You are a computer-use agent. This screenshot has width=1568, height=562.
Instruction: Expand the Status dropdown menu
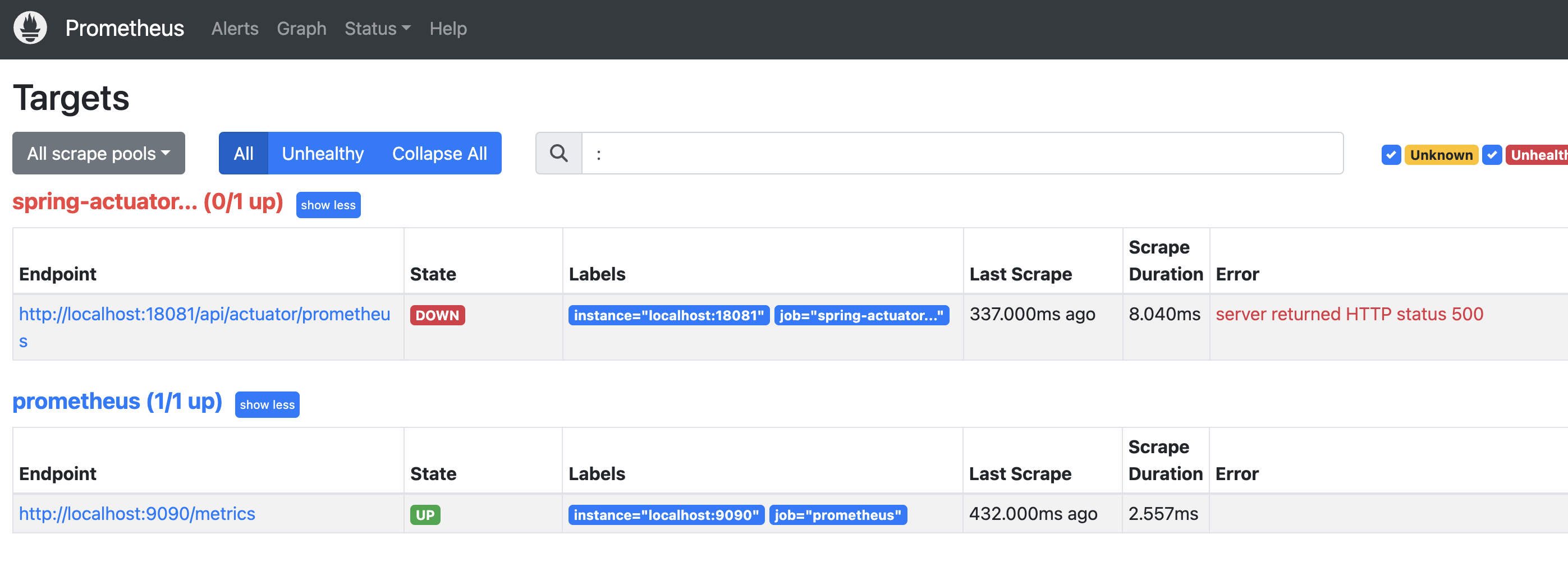[377, 29]
